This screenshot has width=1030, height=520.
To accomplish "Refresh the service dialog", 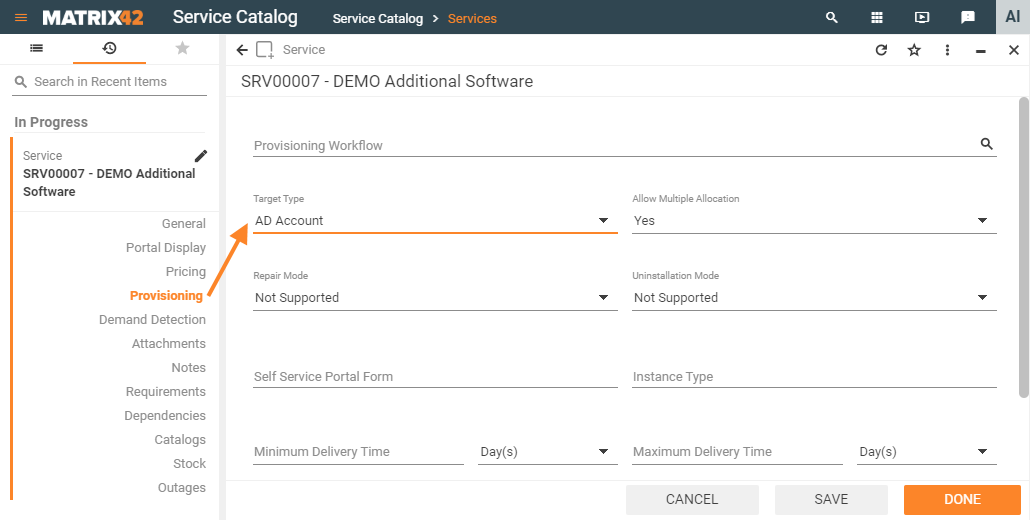I will (x=881, y=50).
